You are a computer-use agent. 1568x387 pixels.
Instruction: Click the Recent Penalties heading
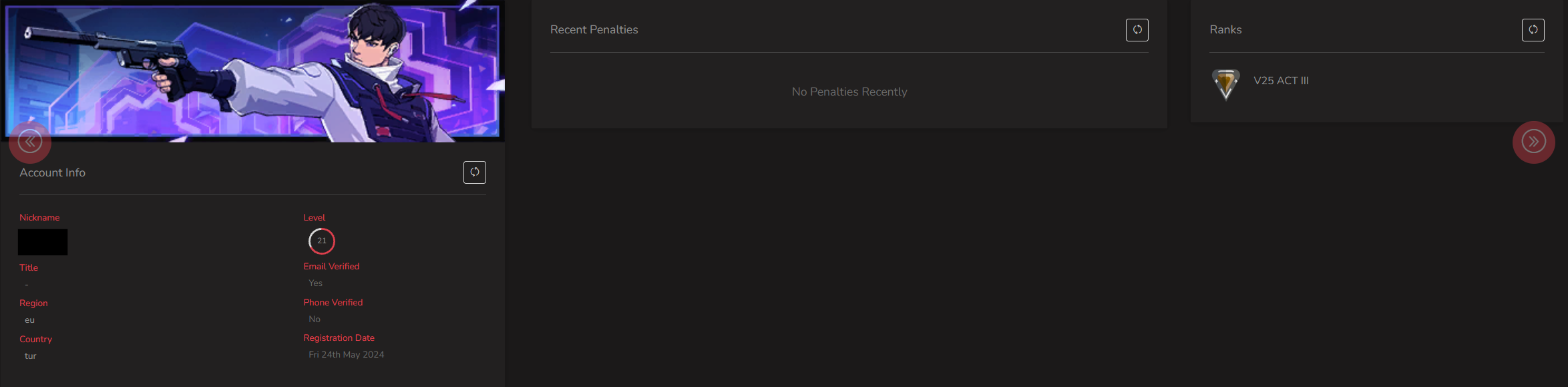click(594, 29)
